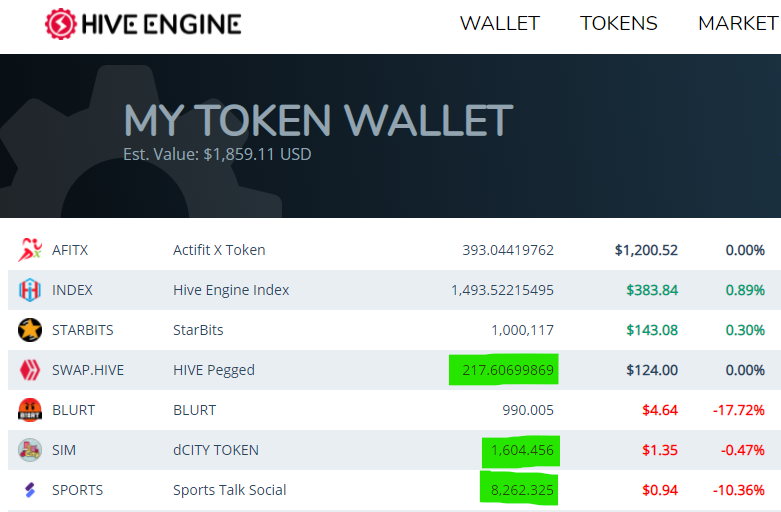
Task: Click the SPORTS token icon
Action: [x=30, y=490]
